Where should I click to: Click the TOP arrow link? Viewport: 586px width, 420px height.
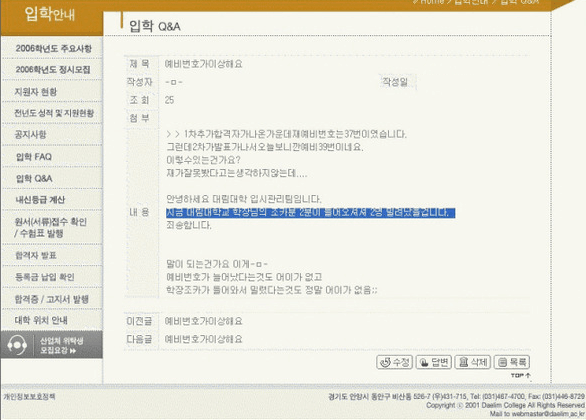[521, 375]
